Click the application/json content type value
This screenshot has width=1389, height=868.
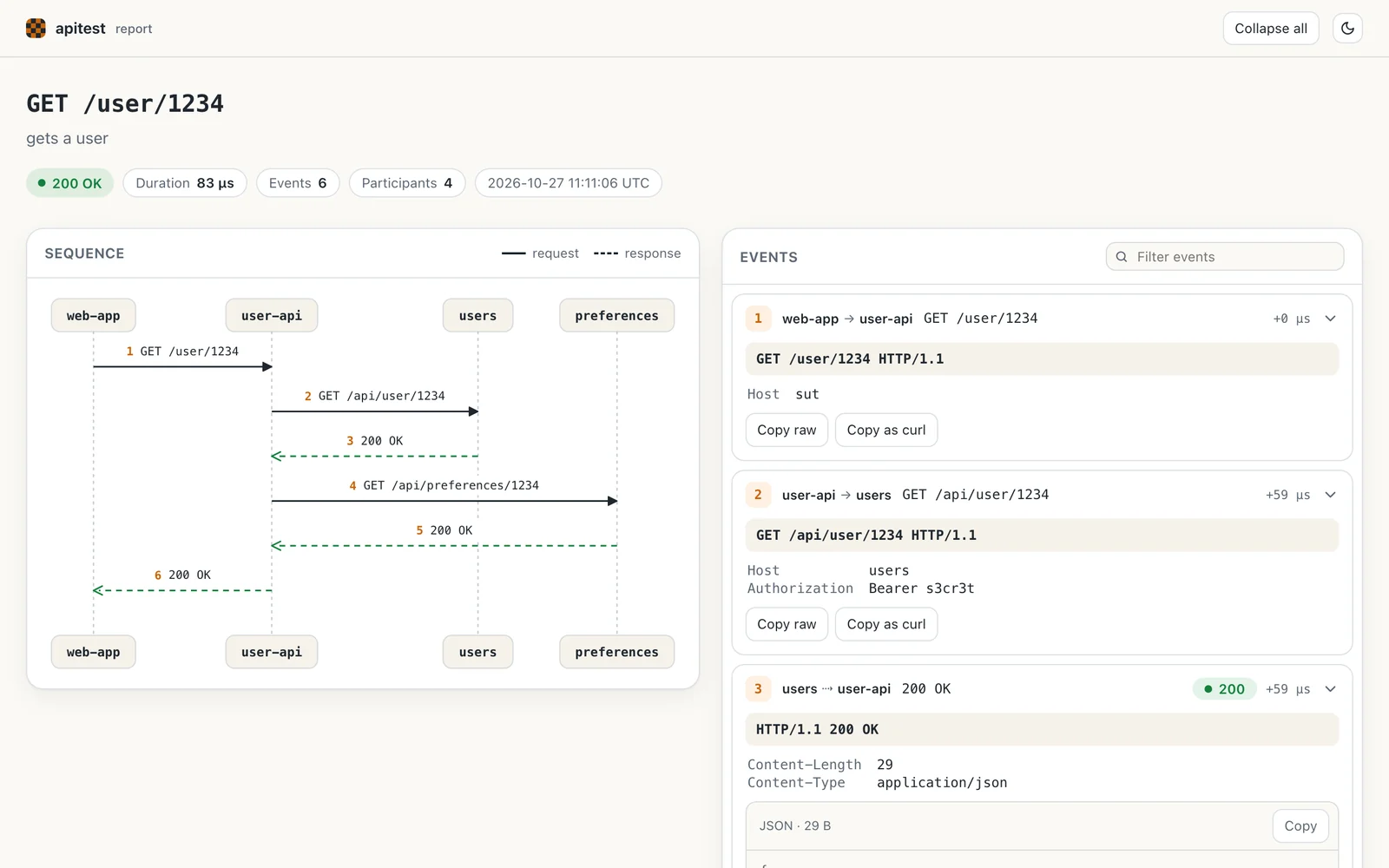[942, 783]
